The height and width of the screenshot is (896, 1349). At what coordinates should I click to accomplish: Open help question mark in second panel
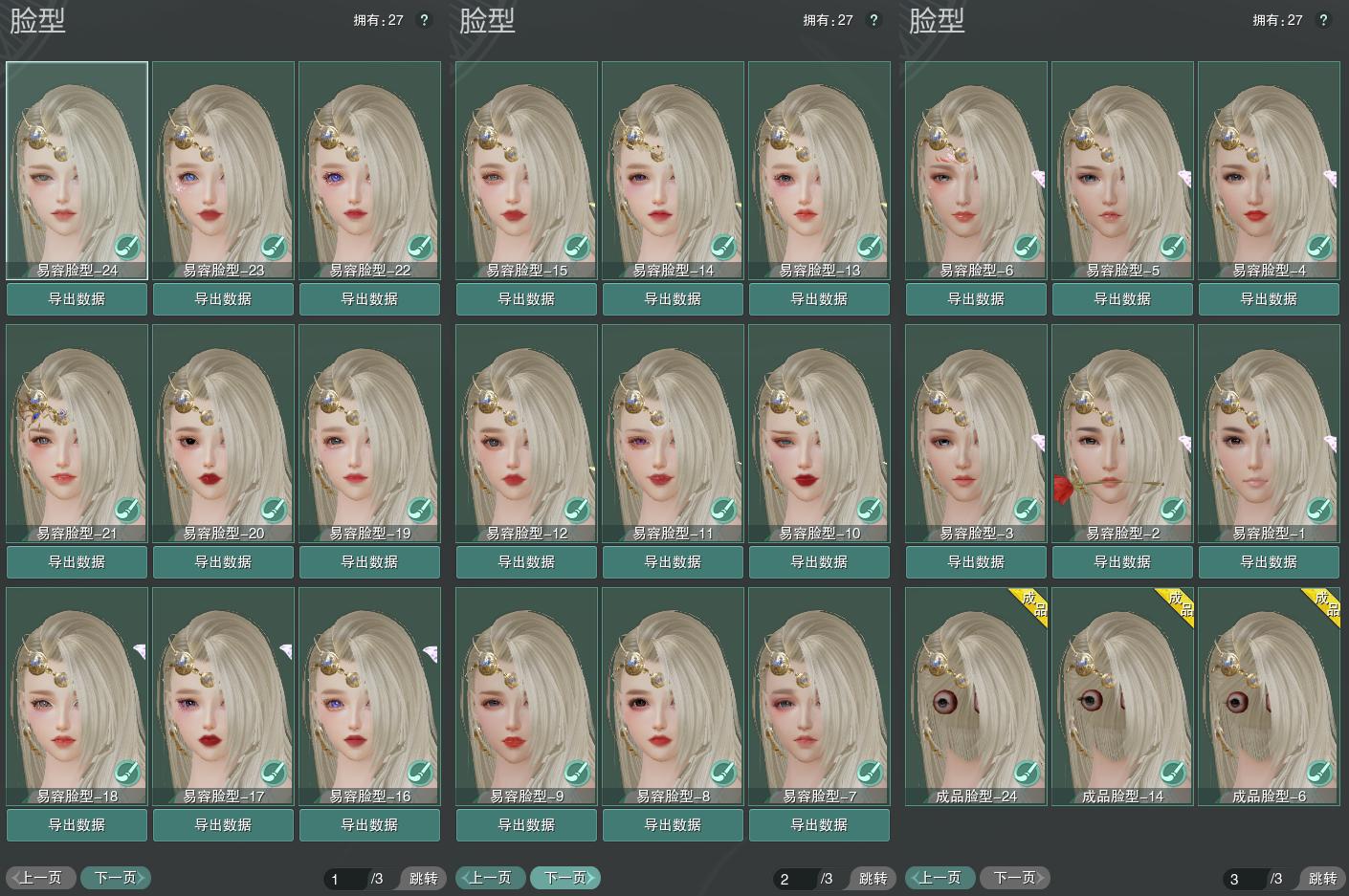[x=874, y=20]
